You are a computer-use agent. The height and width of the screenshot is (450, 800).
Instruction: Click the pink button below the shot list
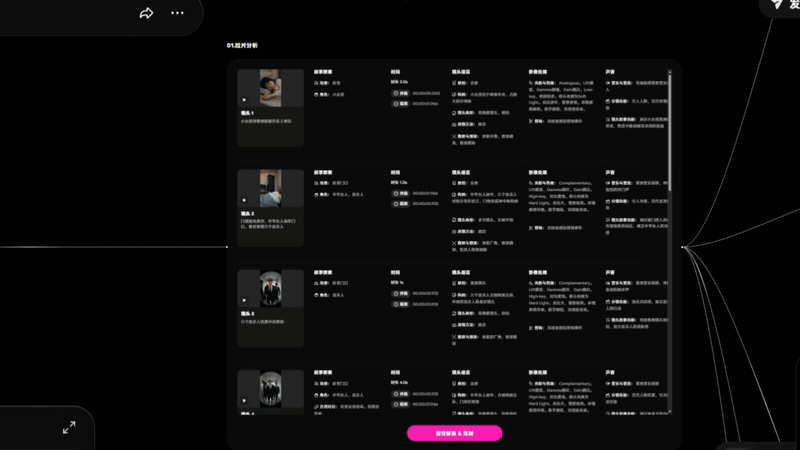click(x=455, y=433)
